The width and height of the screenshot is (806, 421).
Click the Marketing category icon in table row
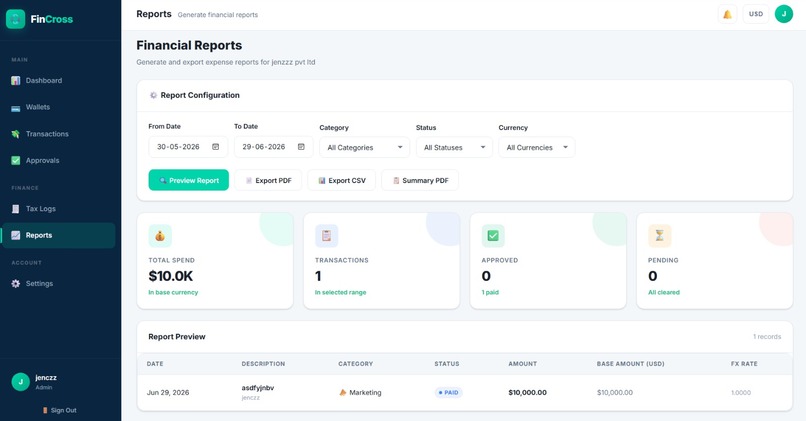(x=343, y=392)
